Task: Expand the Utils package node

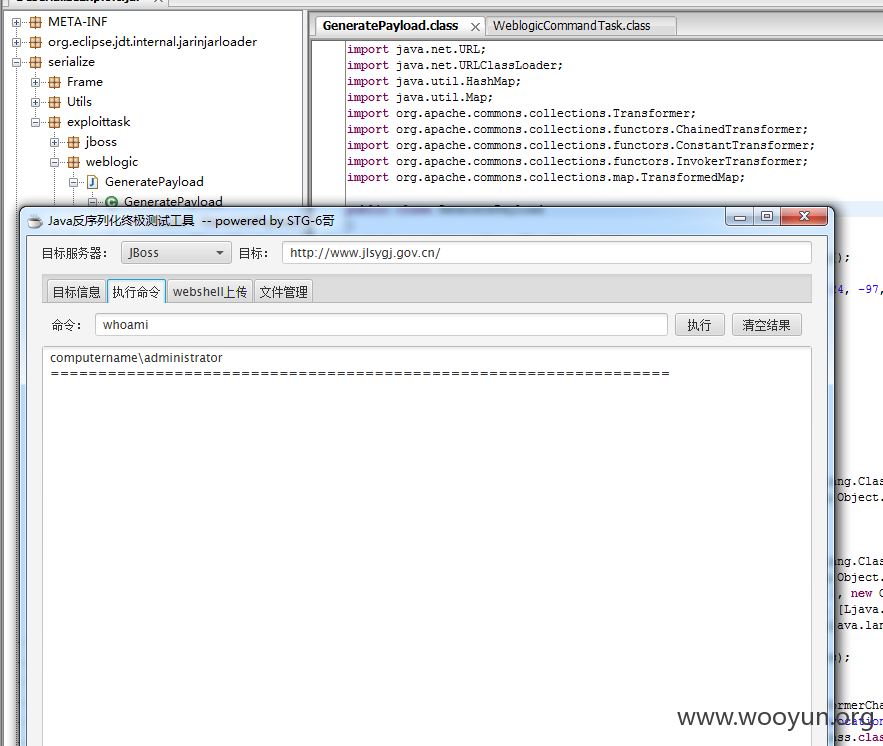Action: [x=35, y=102]
